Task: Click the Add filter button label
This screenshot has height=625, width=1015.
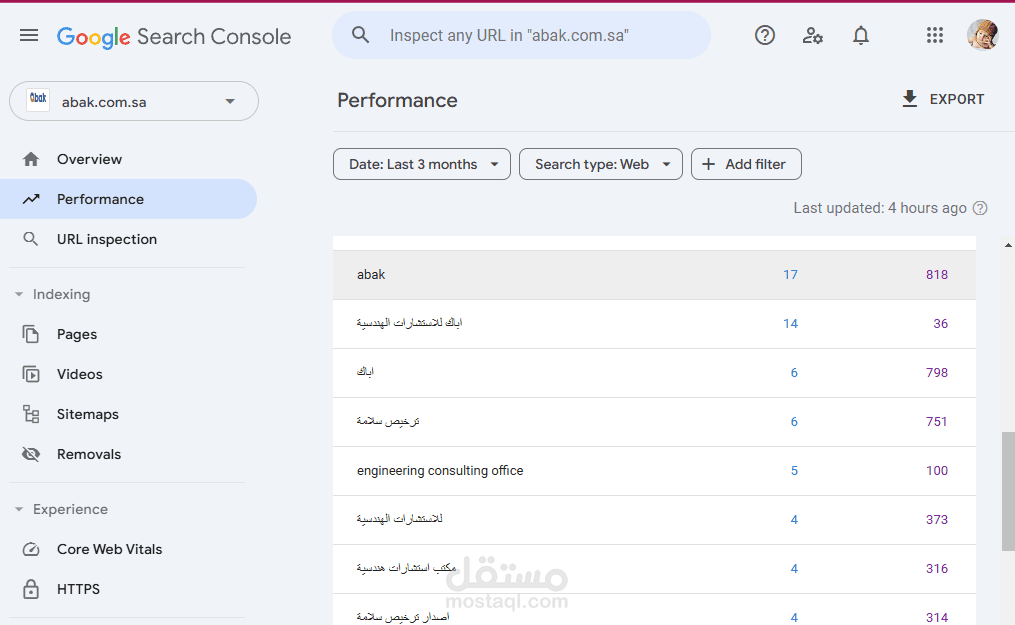Action: pyautogui.click(x=755, y=164)
